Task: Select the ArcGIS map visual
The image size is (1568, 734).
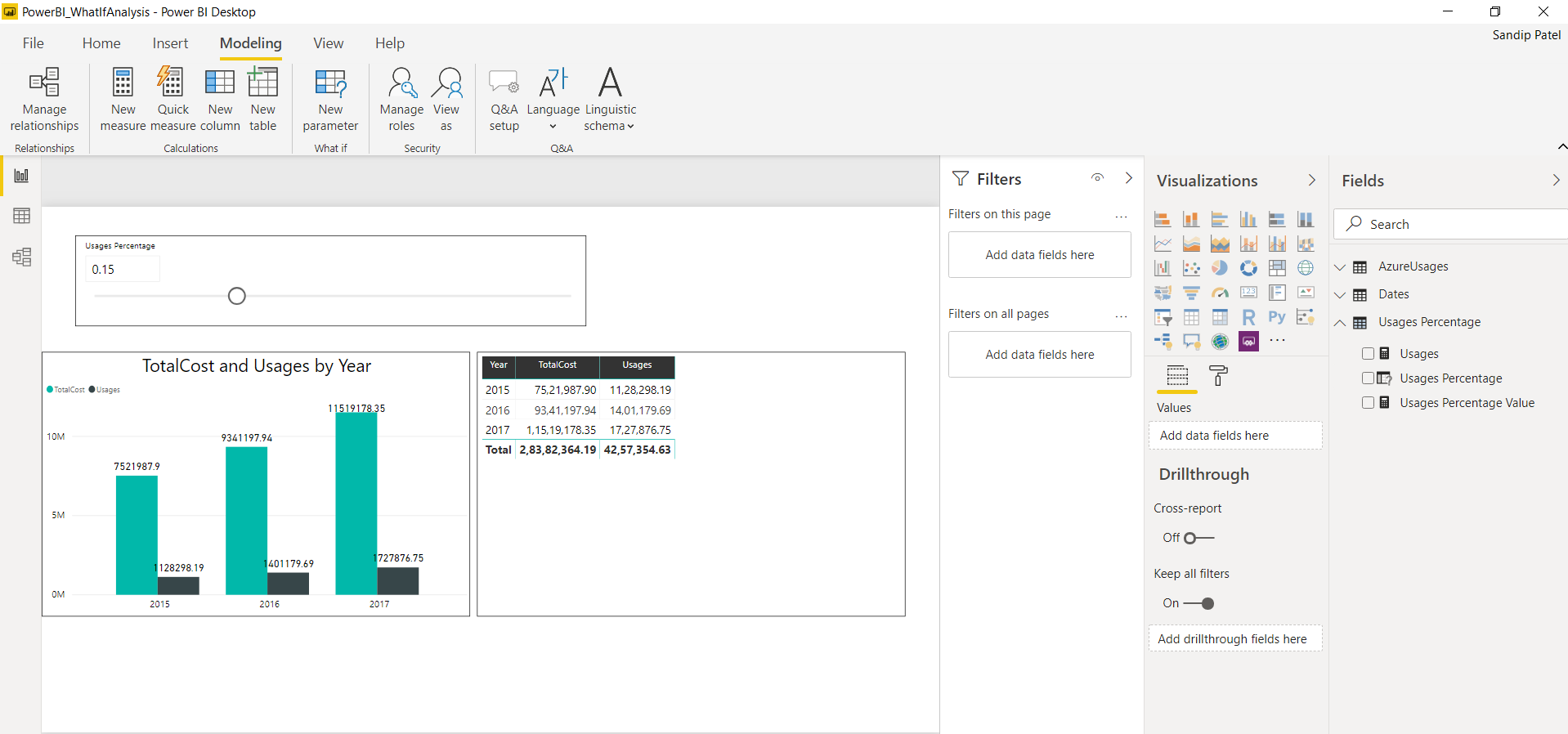Action: click(1220, 342)
